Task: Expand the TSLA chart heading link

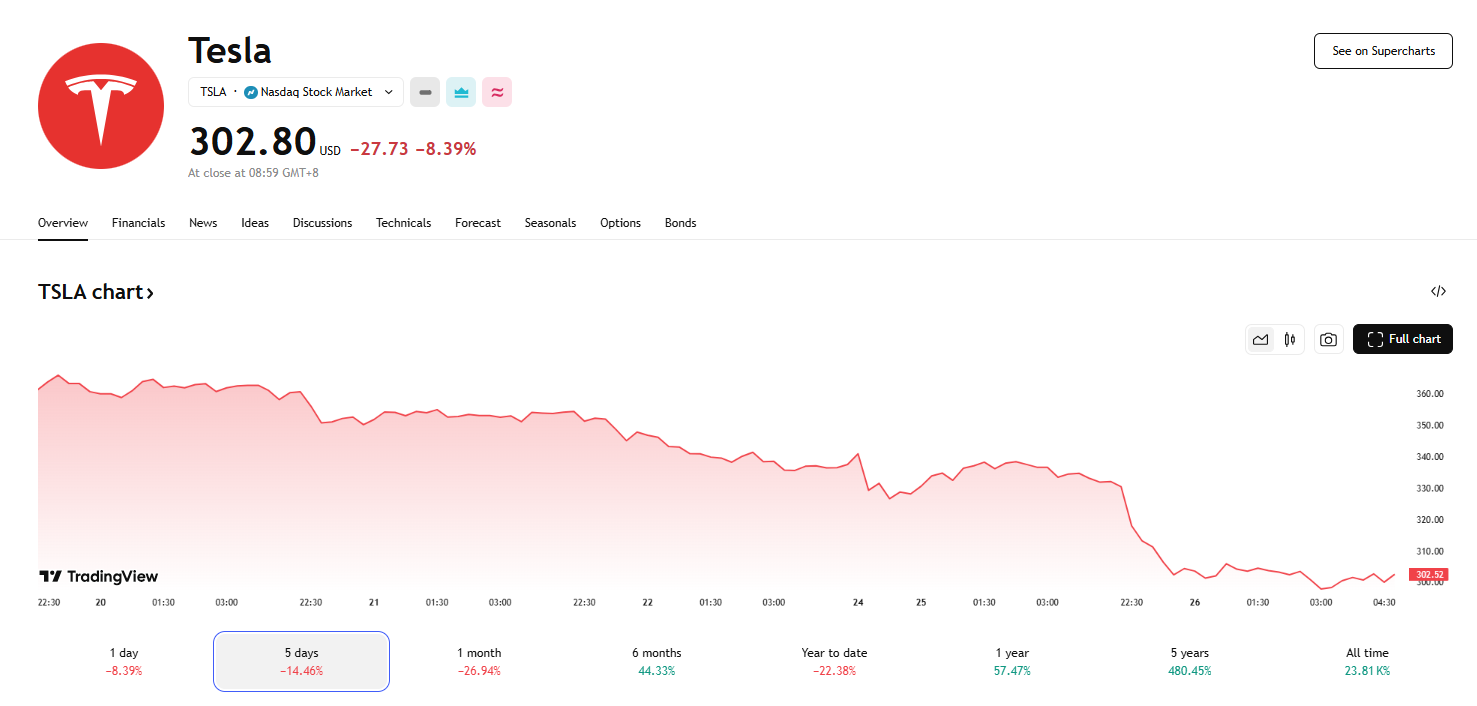Action: pyautogui.click(x=96, y=292)
